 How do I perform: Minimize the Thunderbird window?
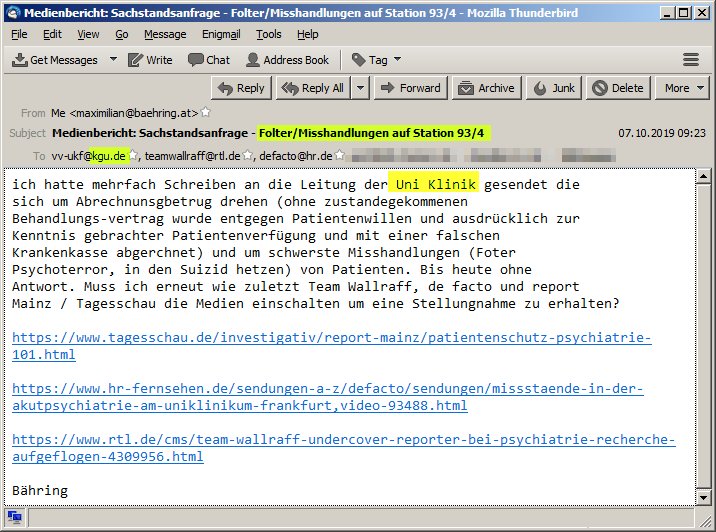(x=667, y=13)
